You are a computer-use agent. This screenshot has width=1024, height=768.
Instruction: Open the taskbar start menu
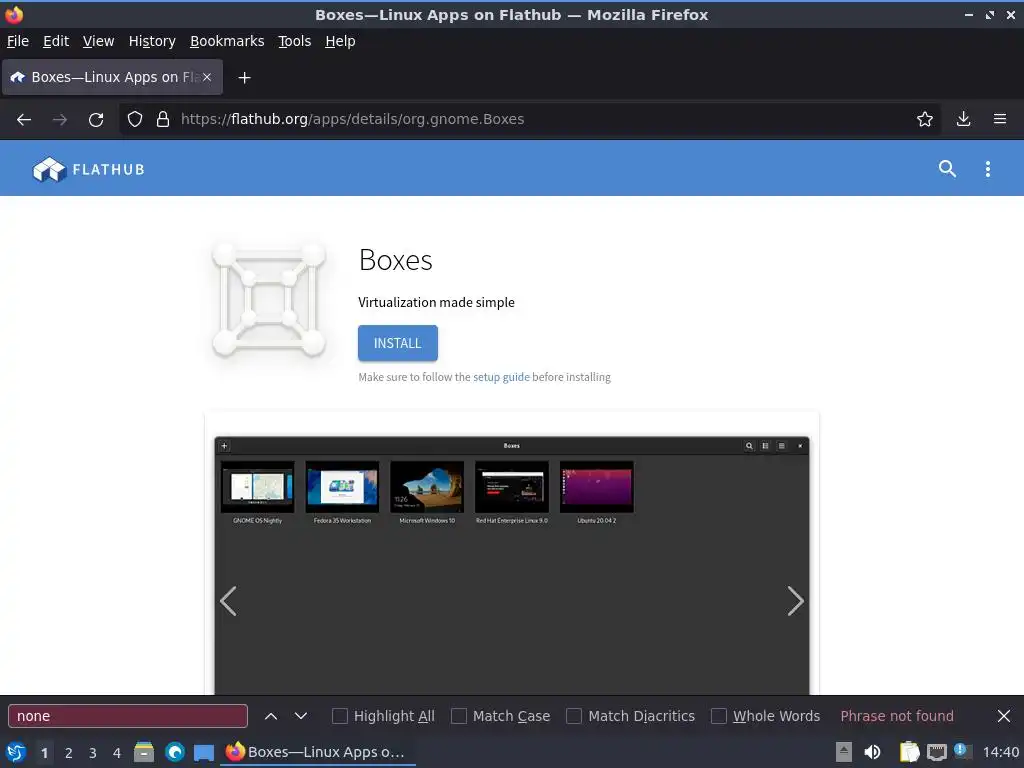(16, 753)
